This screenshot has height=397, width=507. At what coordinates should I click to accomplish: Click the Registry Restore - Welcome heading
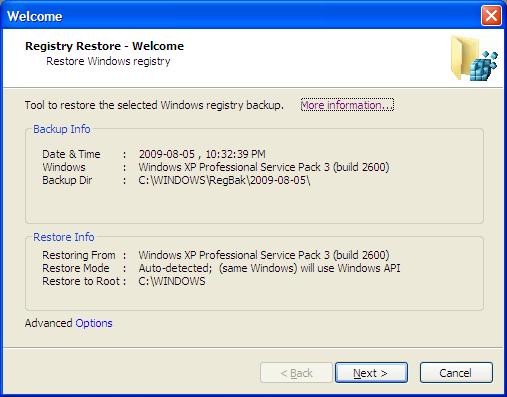click(104, 46)
